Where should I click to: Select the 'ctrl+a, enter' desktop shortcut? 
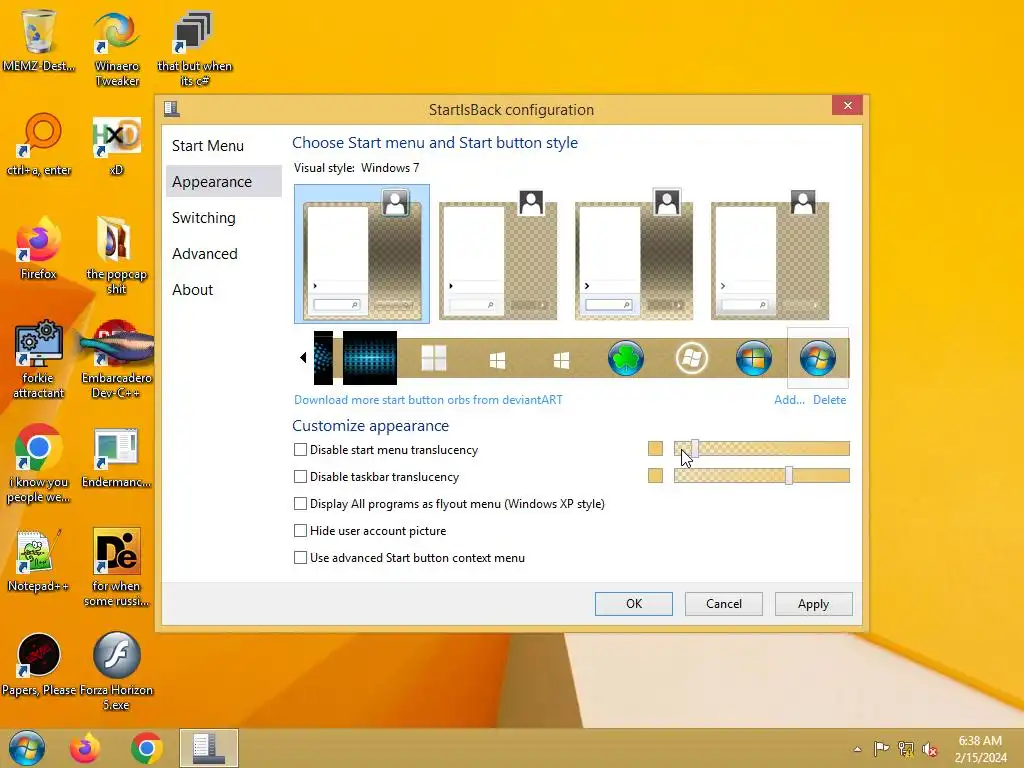point(39,145)
